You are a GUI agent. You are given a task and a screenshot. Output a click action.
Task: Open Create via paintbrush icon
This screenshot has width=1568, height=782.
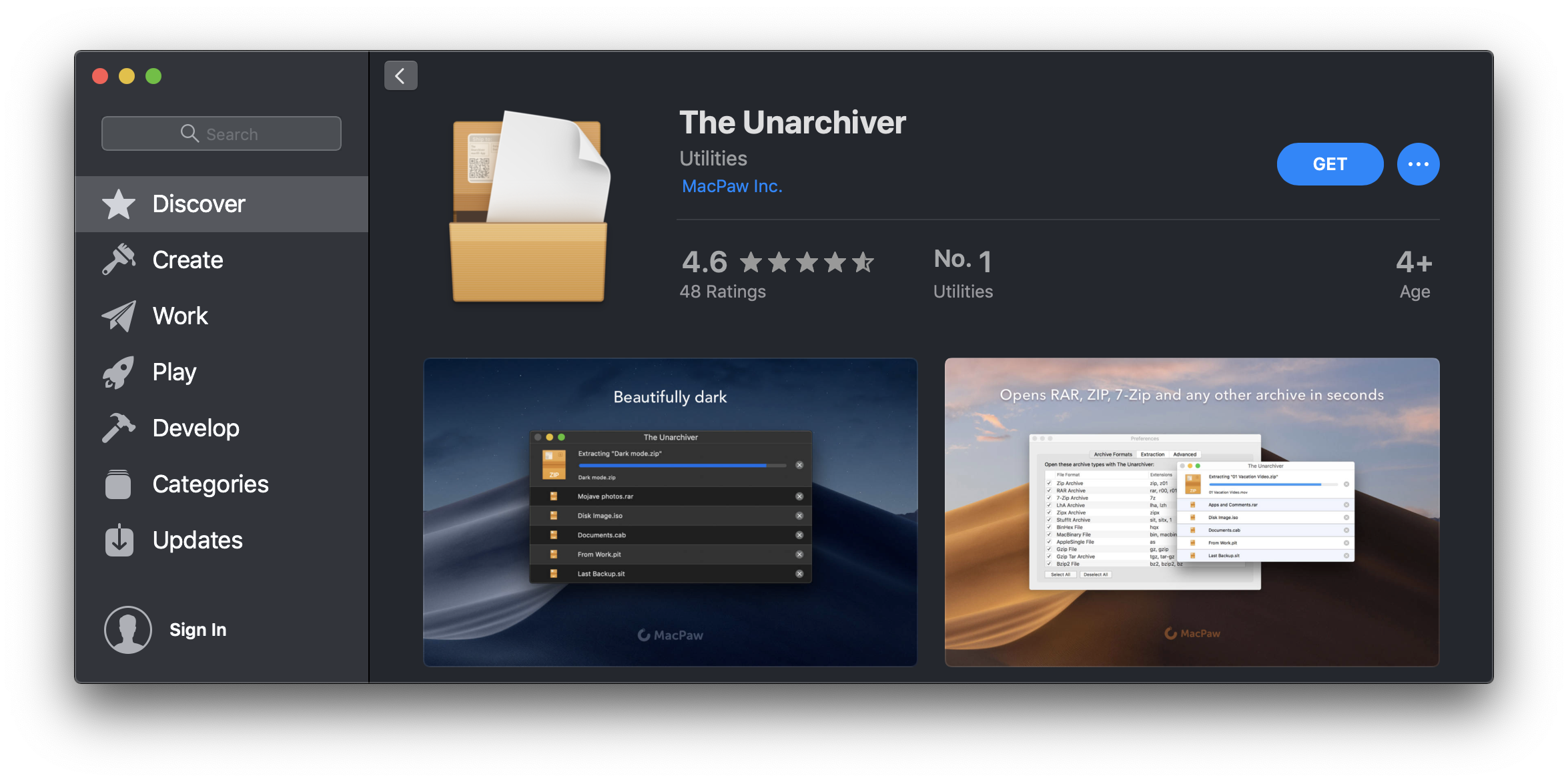119,260
